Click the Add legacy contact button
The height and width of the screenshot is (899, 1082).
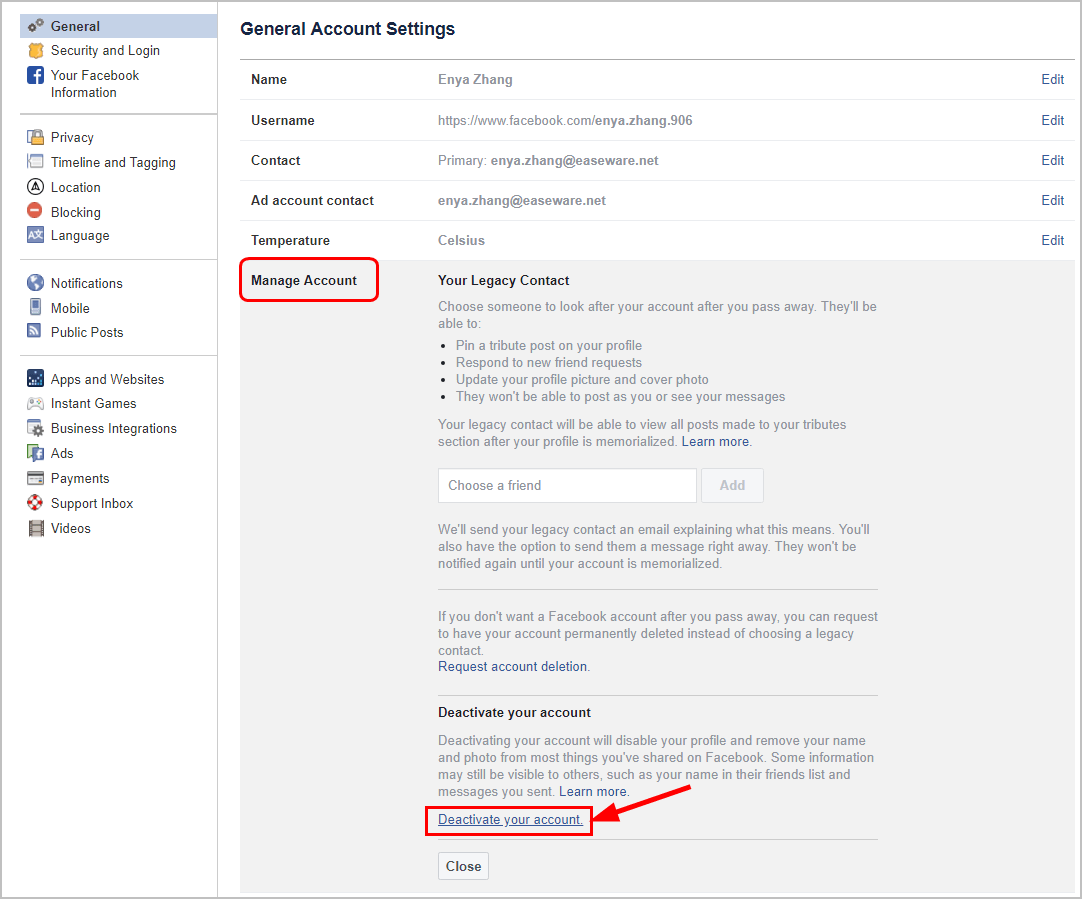tap(732, 485)
